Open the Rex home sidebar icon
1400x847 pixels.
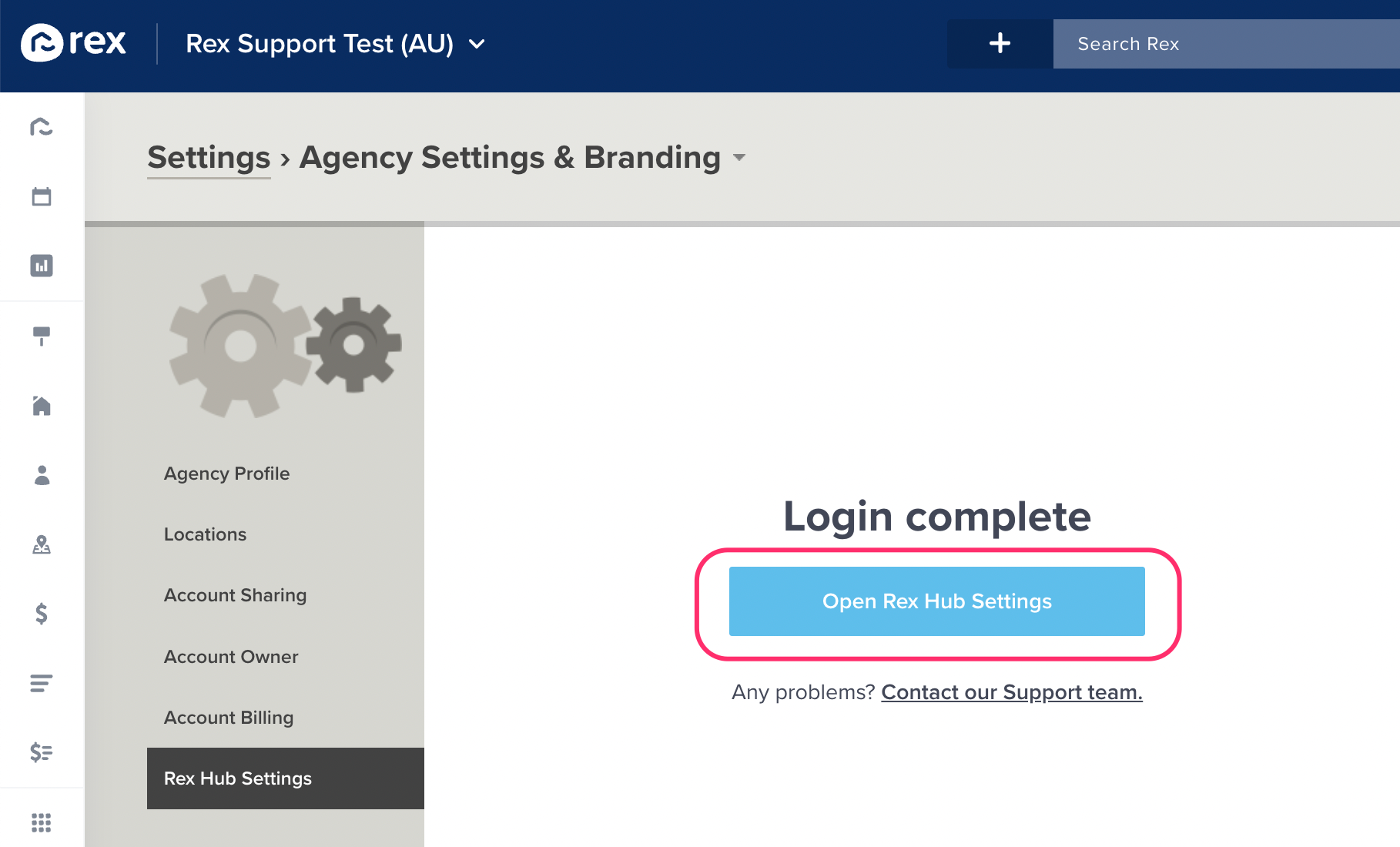[x=42, y=126]
